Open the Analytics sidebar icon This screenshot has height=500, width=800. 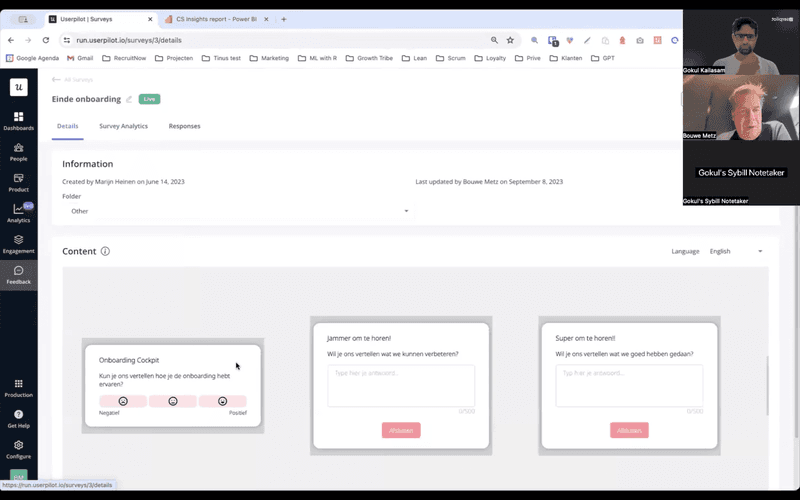(x=18, y=210)
